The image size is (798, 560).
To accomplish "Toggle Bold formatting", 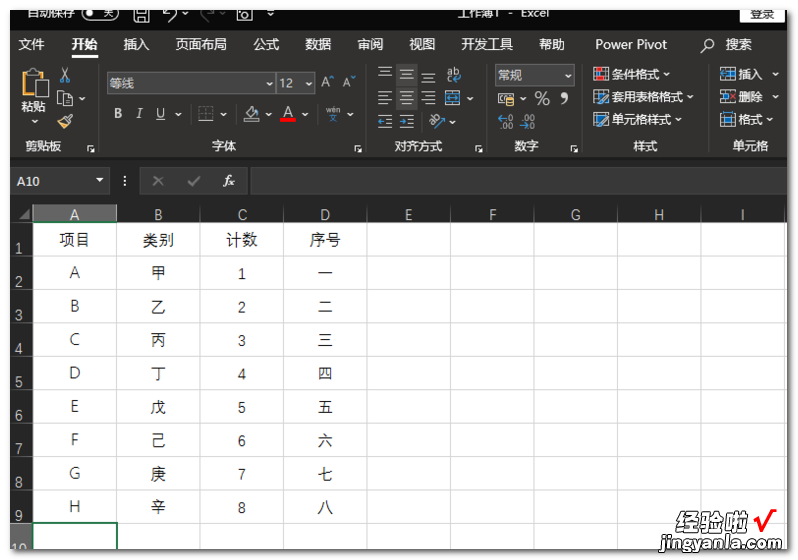I will (x=118, y=114).
